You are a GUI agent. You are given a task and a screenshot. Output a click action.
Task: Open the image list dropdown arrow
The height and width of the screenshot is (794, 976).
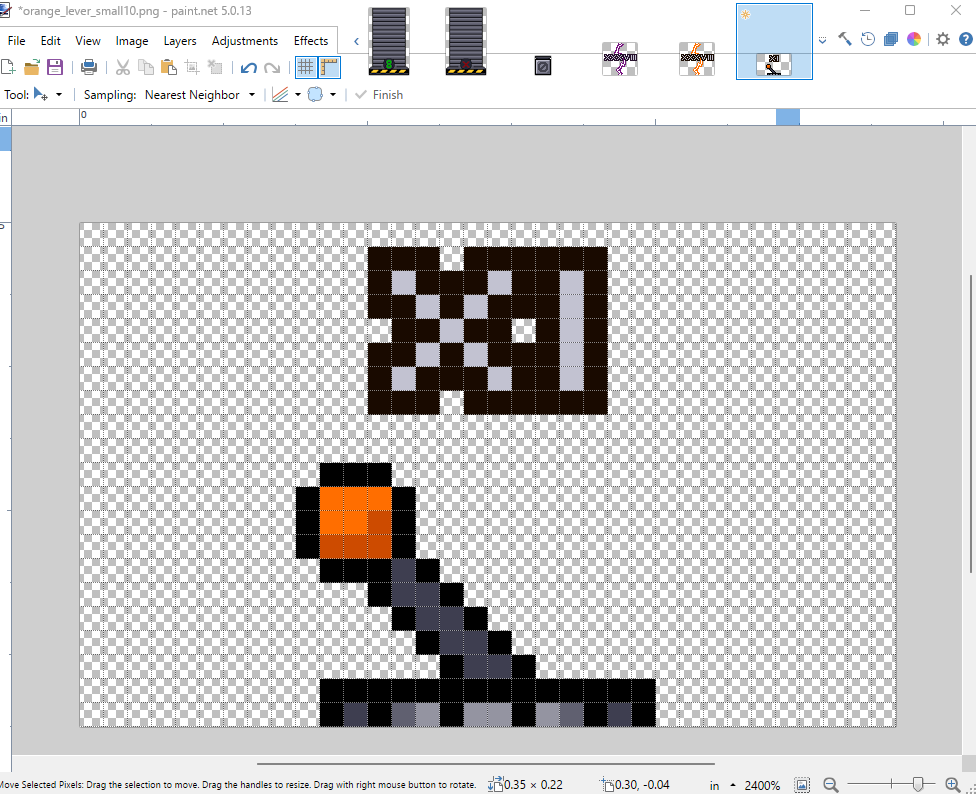click(822, 40)
